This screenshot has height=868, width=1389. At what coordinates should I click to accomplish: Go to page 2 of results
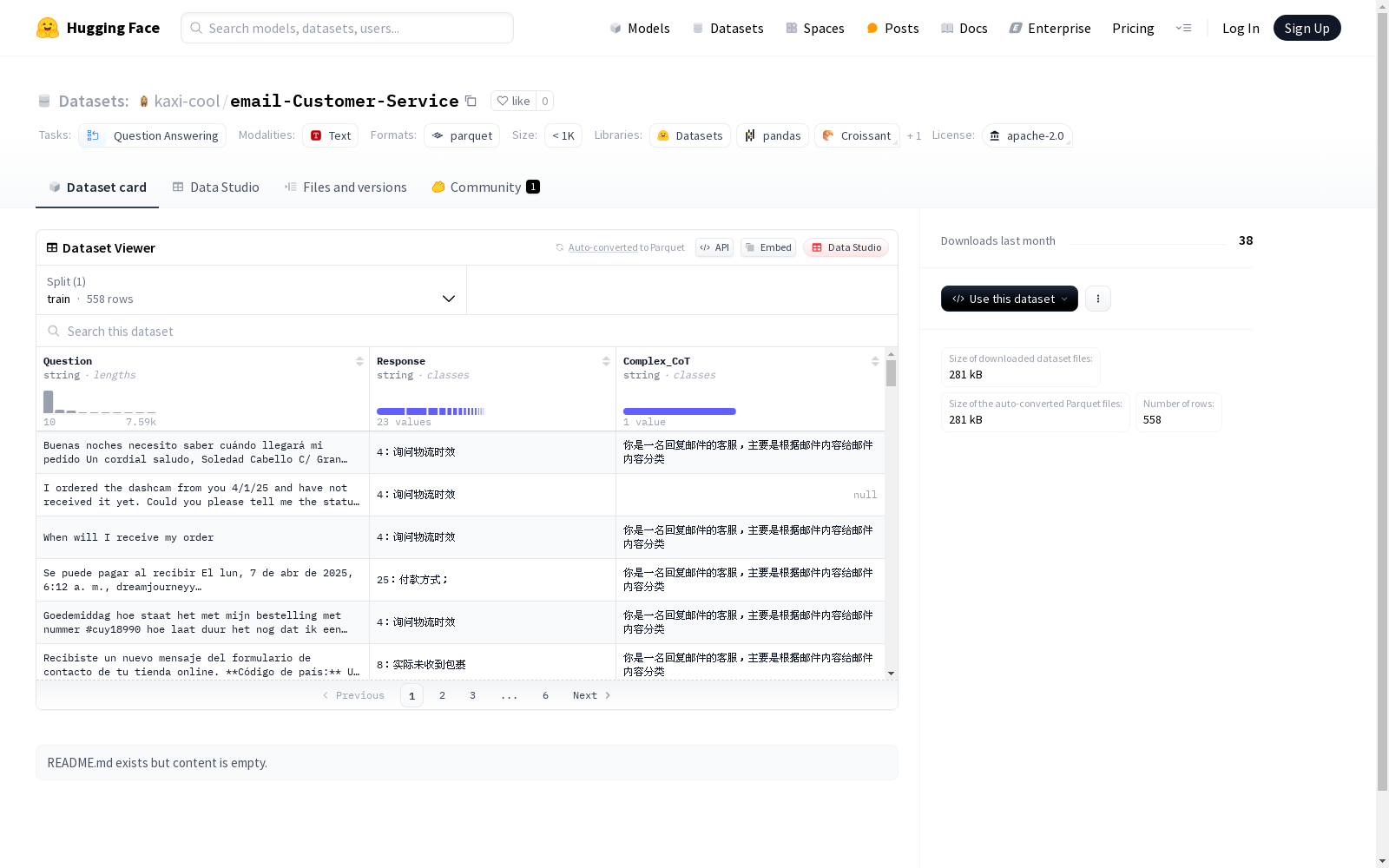[443, 695]
